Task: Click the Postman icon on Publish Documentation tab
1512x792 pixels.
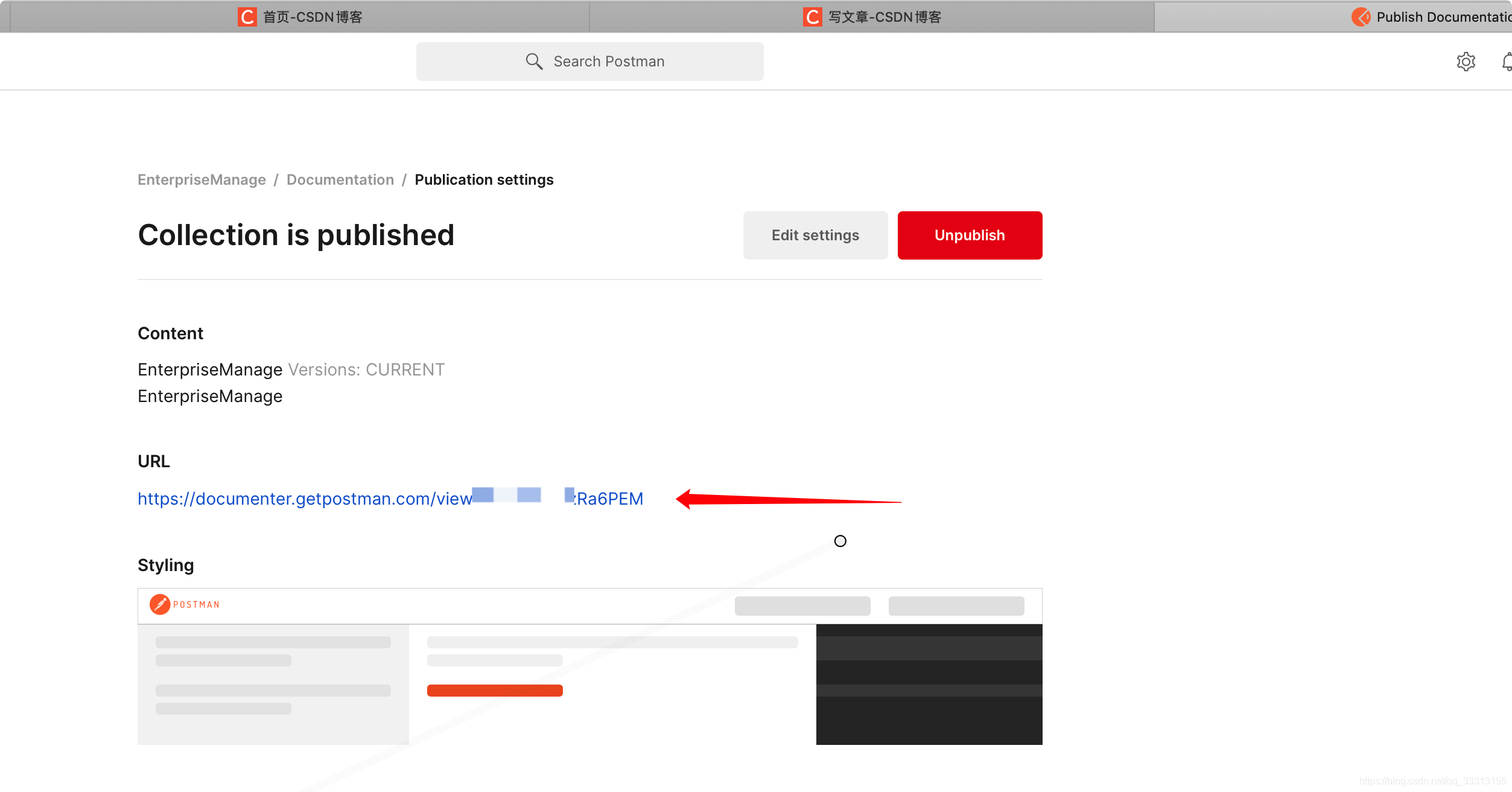Action: pos(1361,17)
